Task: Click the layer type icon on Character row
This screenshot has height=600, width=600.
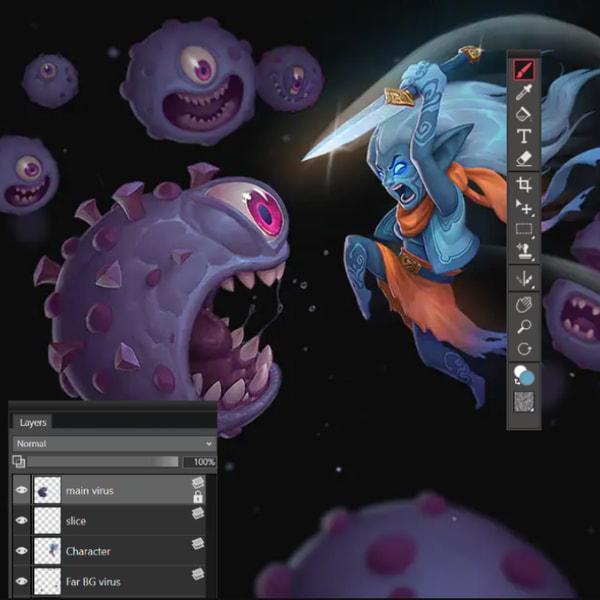Action: [x=198, y=543]
